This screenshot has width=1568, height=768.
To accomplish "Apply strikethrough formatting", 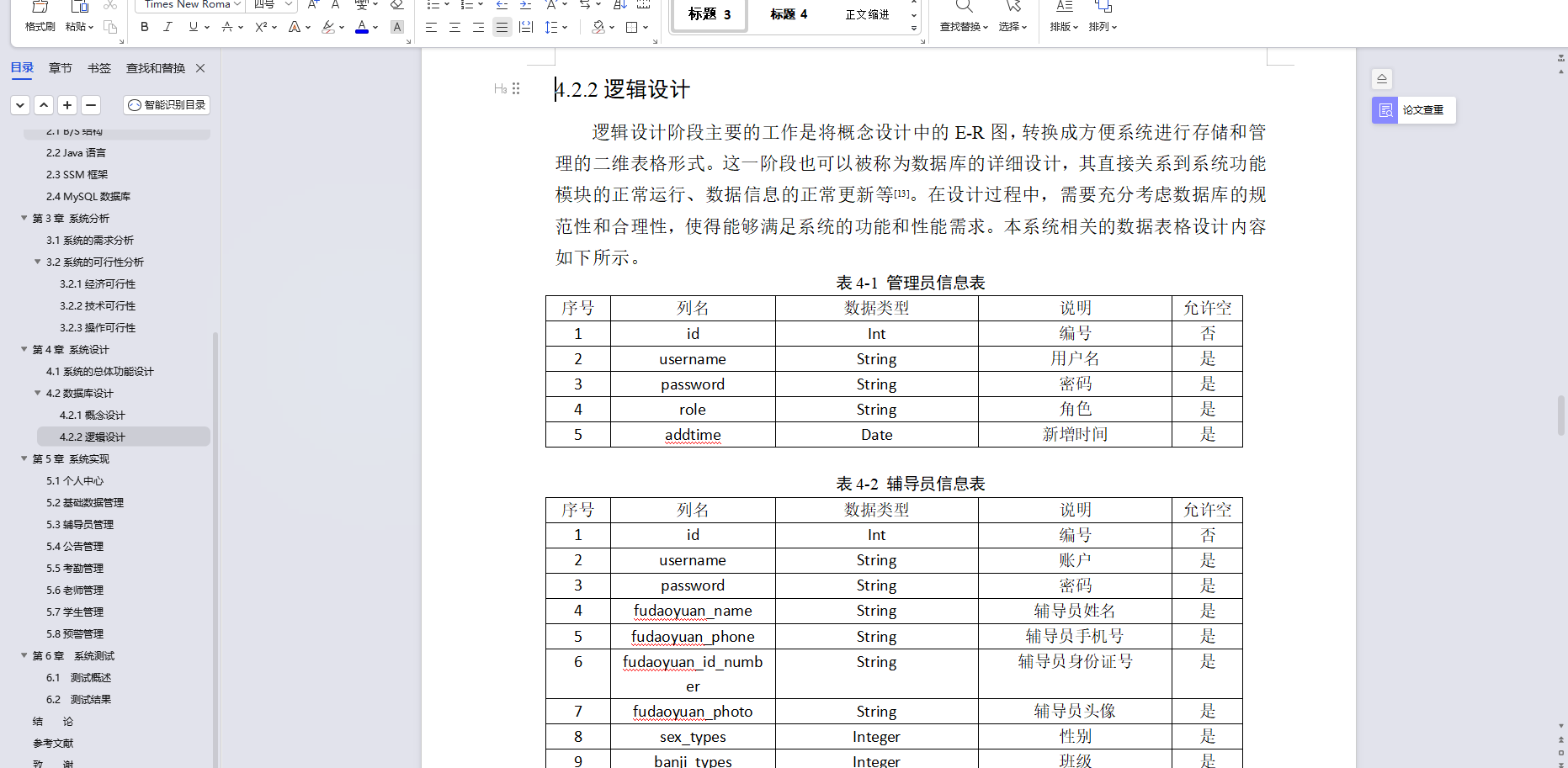I will [227, 27].
